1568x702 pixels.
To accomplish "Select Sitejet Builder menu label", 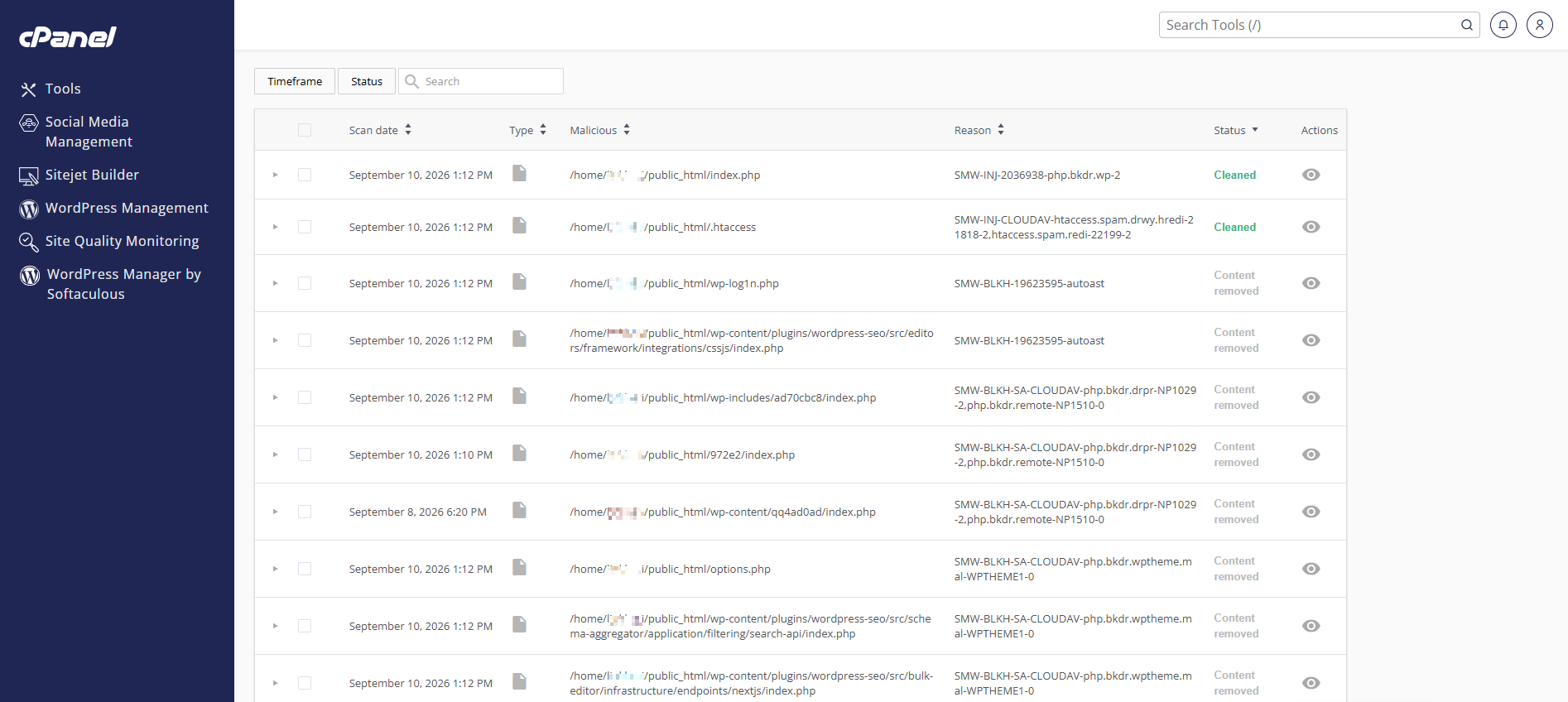I will (x=92, y=175).
